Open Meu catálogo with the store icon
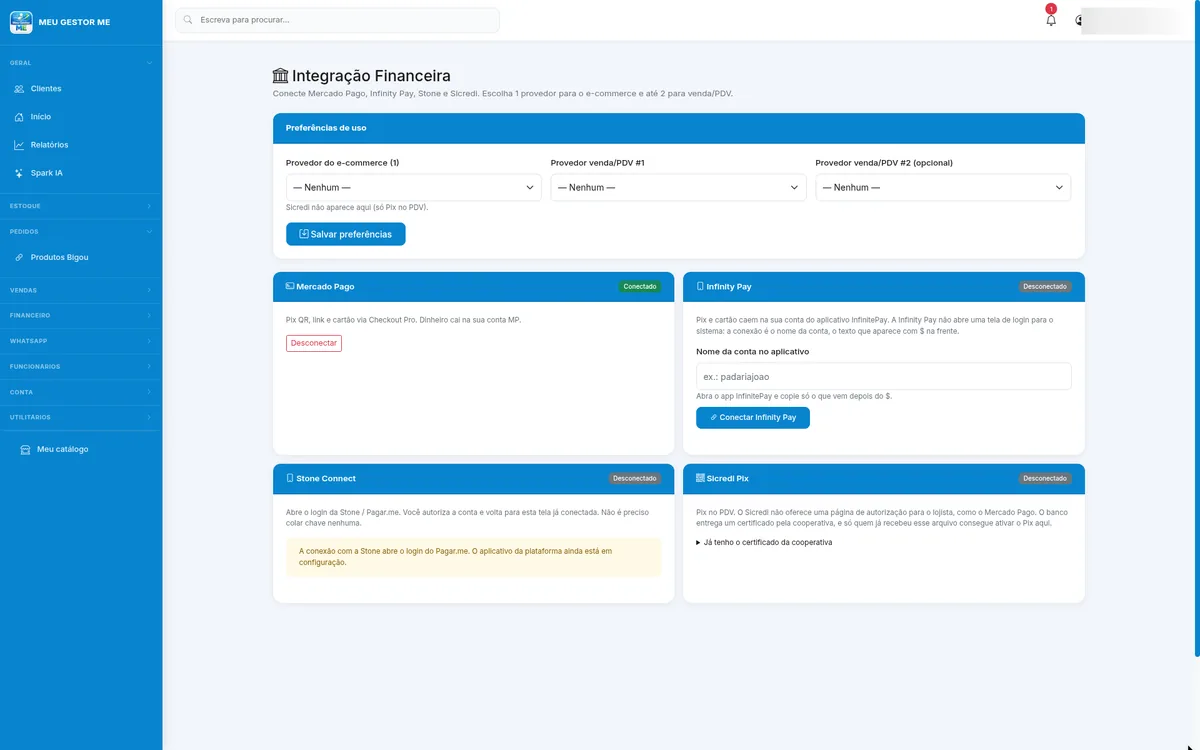Image resolution: width=1200 pixels, height=750 pixels. (25, 449)
